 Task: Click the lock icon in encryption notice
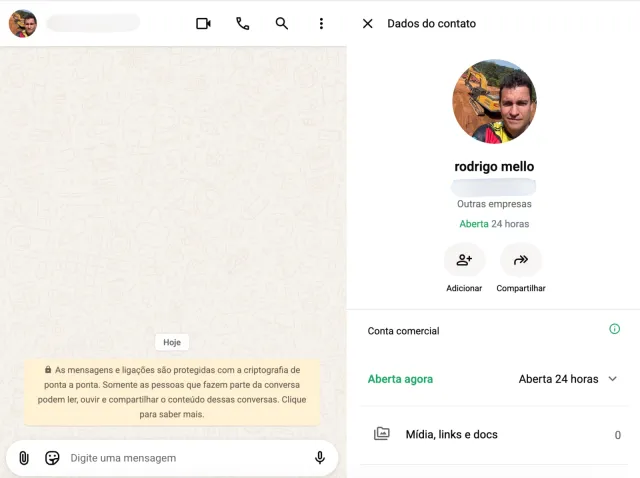coord(48,369)
